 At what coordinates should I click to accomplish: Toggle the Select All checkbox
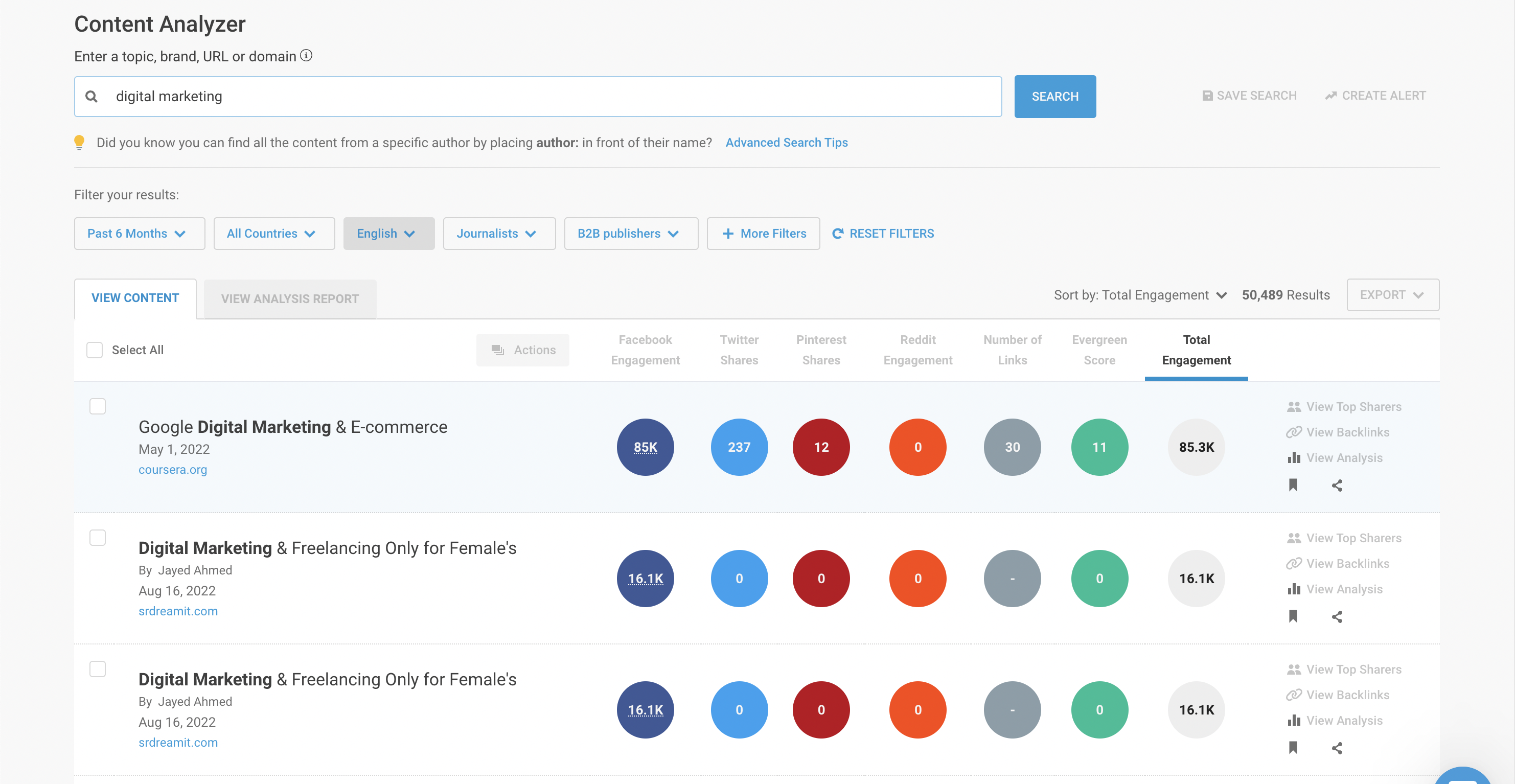coord(95,350)
